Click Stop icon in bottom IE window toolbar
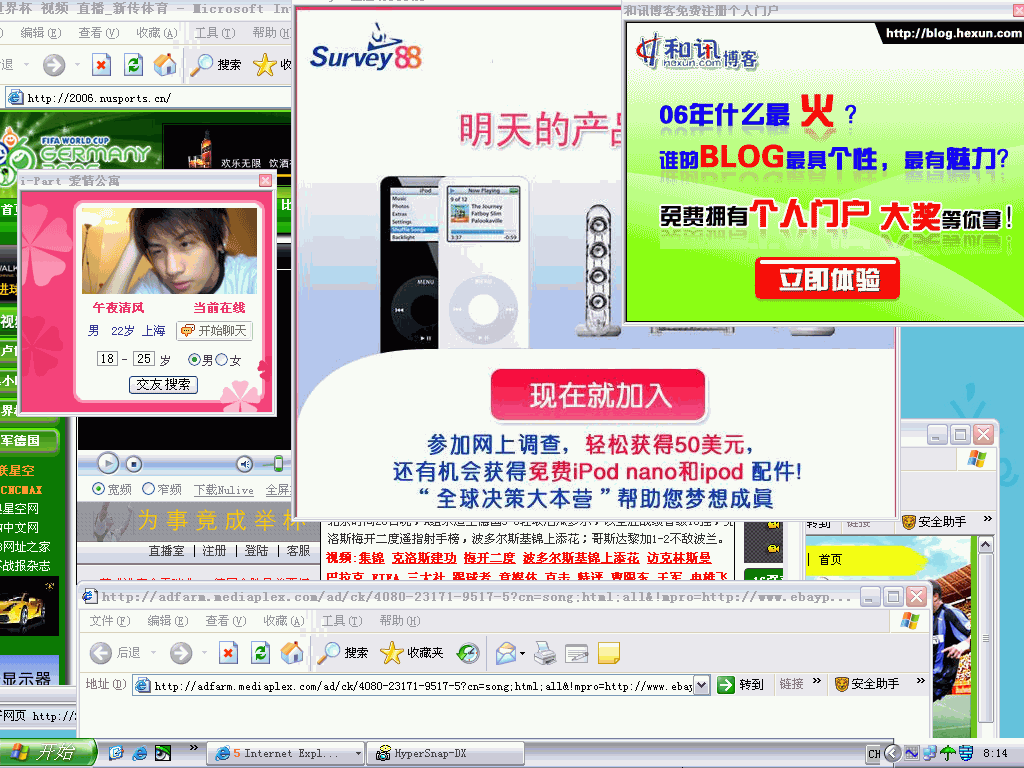The height and width of the screenshot is (768, 1024). click(x=228, y=652)
